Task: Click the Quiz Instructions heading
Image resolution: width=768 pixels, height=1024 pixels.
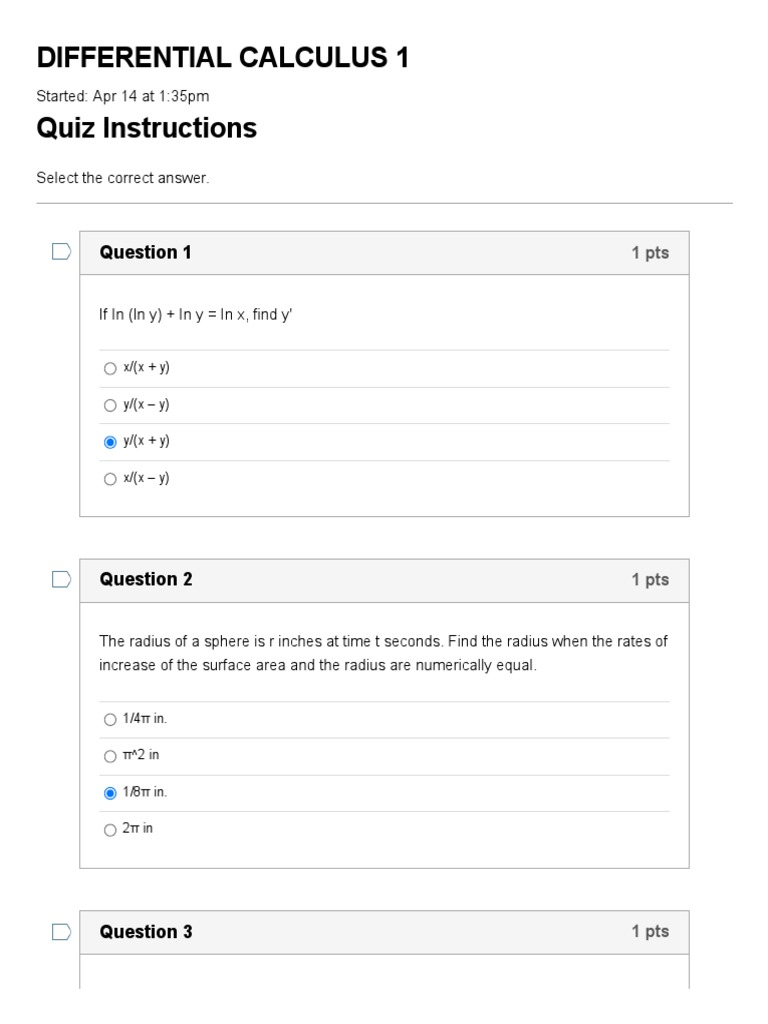Action: pyautogui.click(x=146, y=128)
